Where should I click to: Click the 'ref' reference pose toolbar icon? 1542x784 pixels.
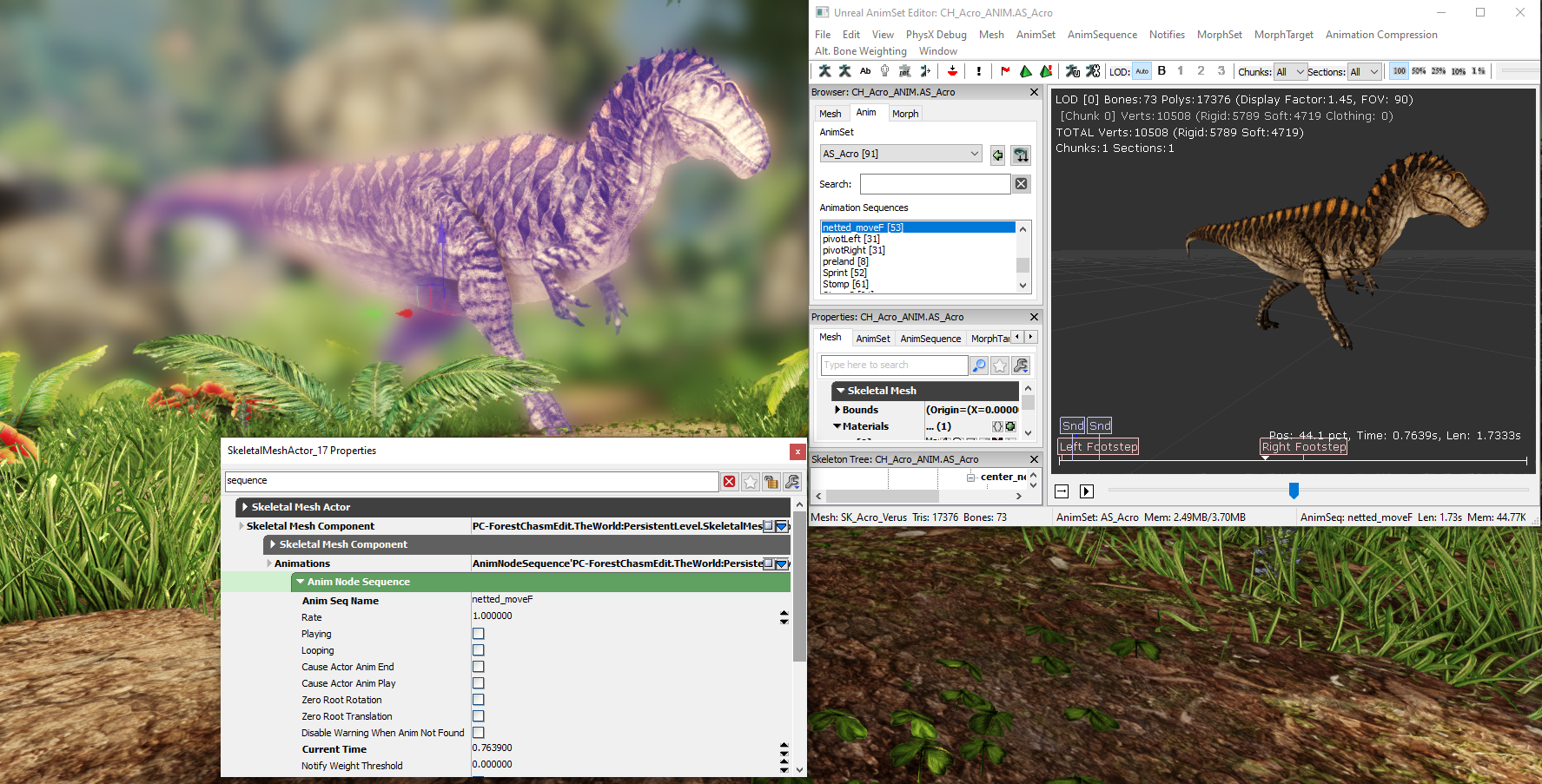(x=904, y=71)
